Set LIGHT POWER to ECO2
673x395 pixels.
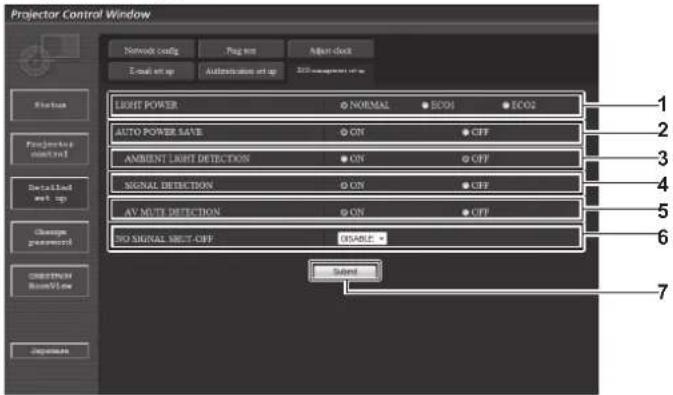tap(506, 105)
